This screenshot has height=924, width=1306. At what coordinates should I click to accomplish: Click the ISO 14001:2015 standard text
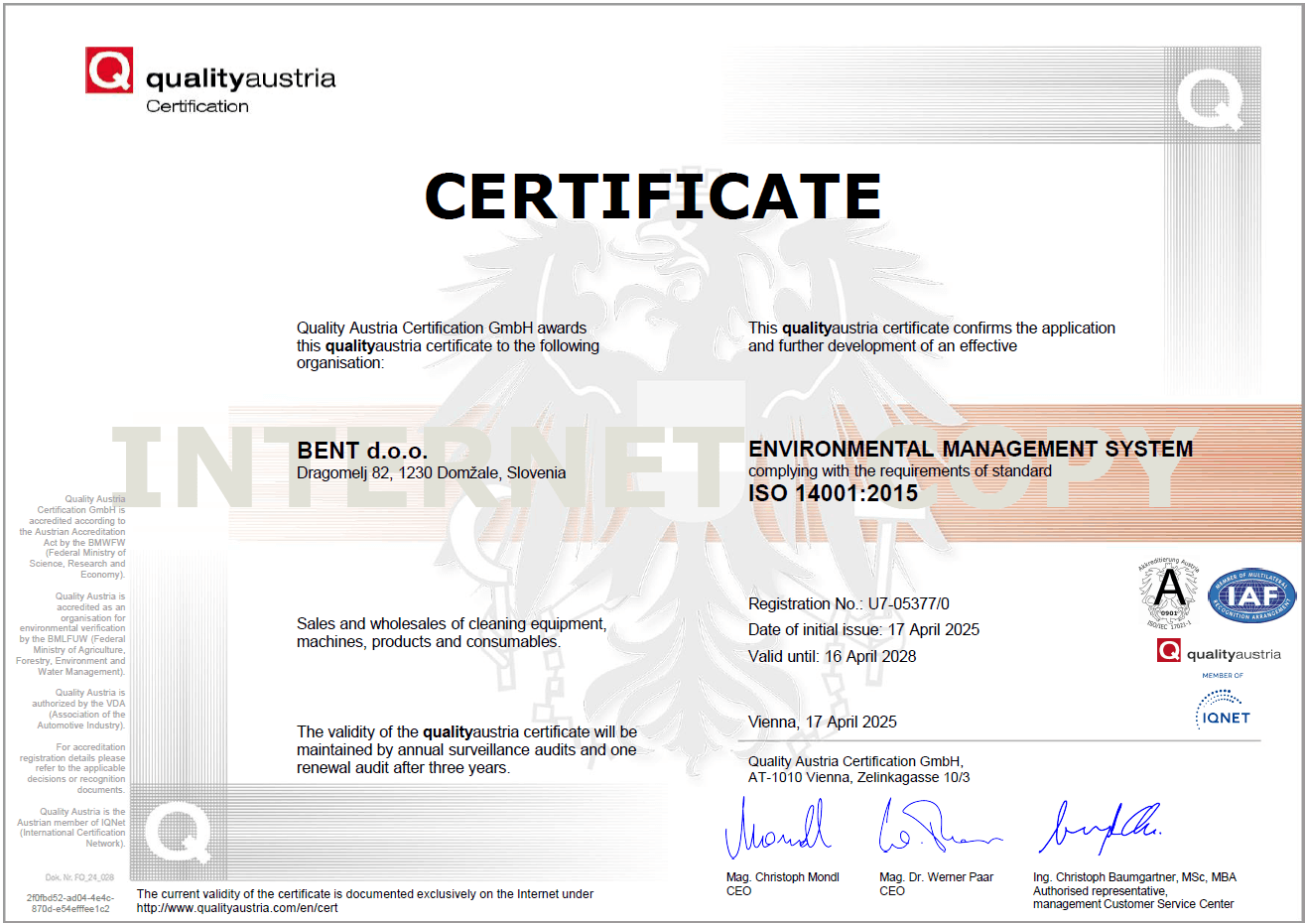coord(833,493)
